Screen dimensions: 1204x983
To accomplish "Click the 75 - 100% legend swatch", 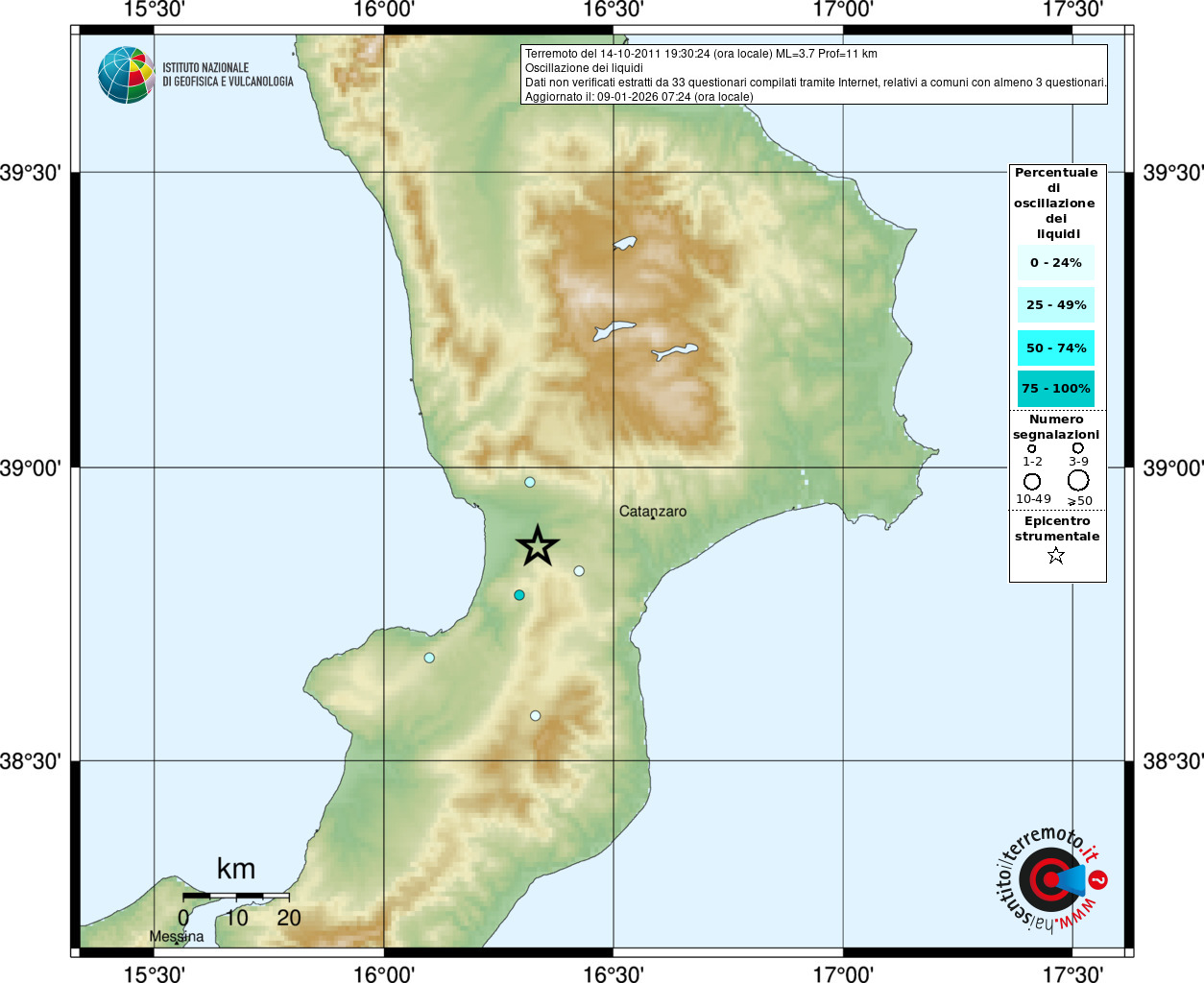I will click(x=1056, y=389).
